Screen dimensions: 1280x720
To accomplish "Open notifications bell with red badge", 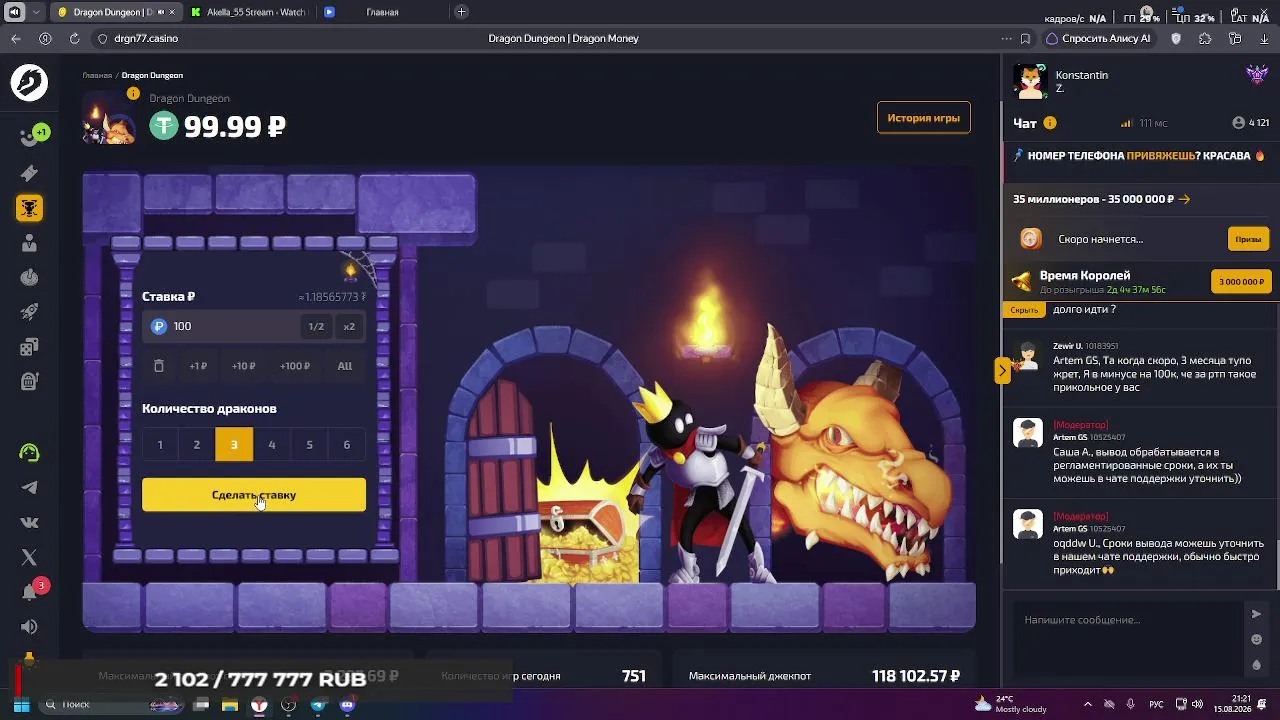I will point(30,591).
